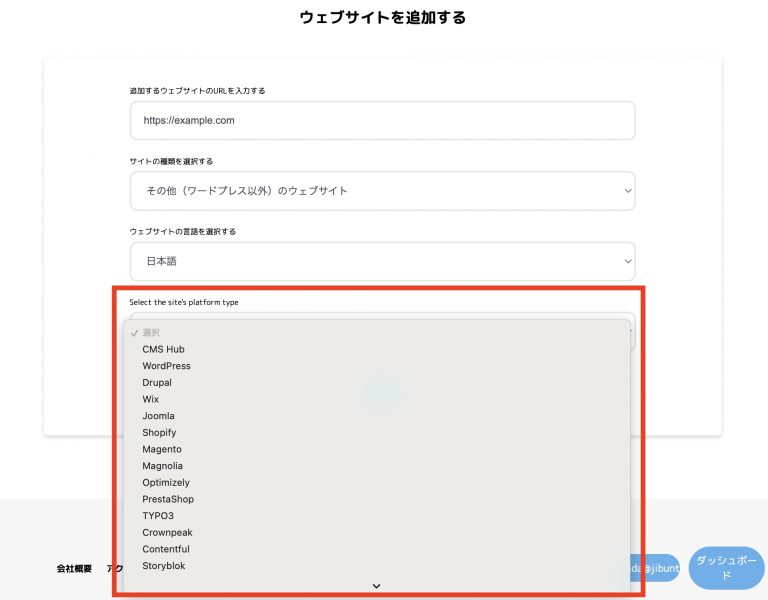Pick Wix as the site platform
Screen dimensions: 768x600
(x=377, y=399)
